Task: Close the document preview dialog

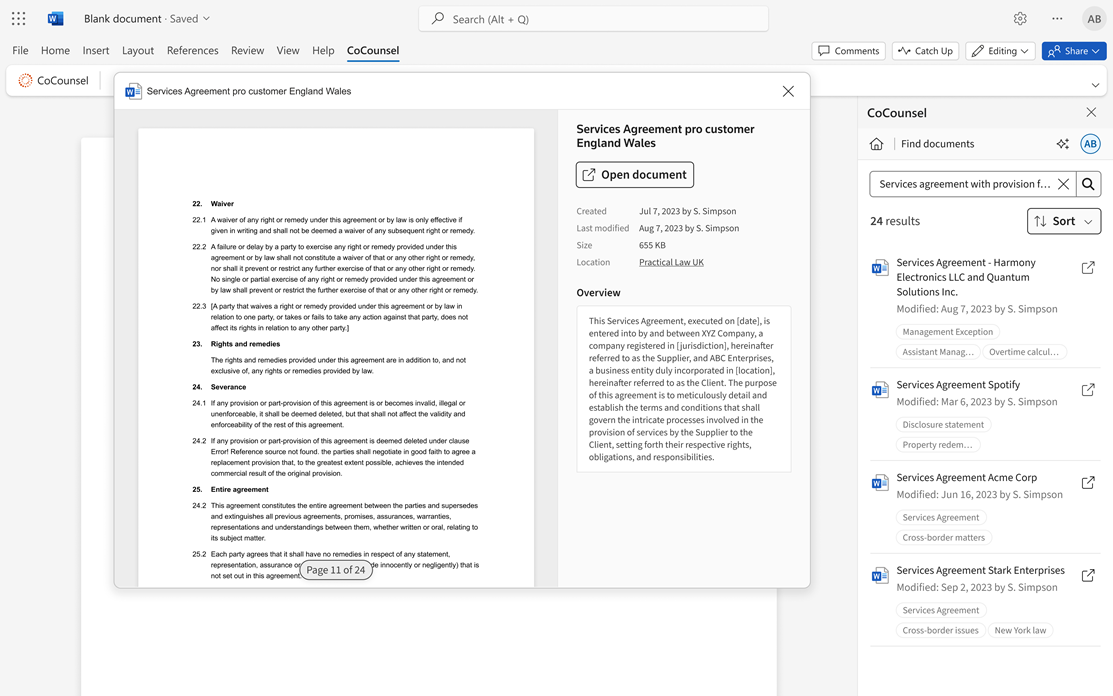Action: coord(788,91)
